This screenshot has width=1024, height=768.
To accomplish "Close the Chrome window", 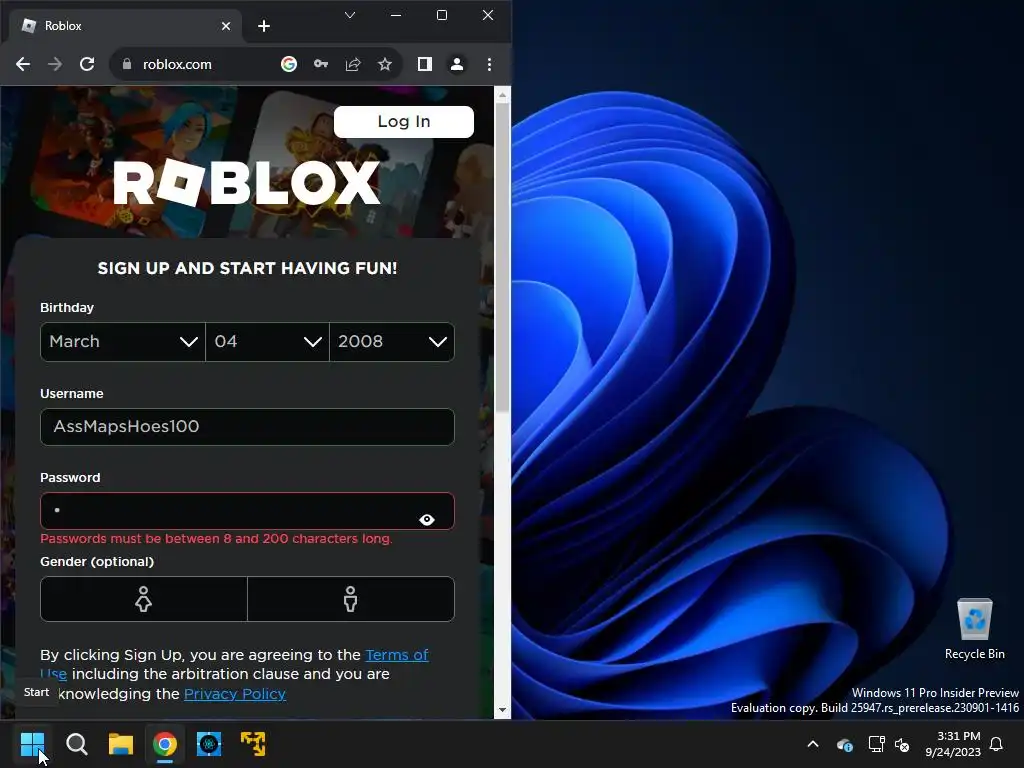I will click(x=488, y=15).
